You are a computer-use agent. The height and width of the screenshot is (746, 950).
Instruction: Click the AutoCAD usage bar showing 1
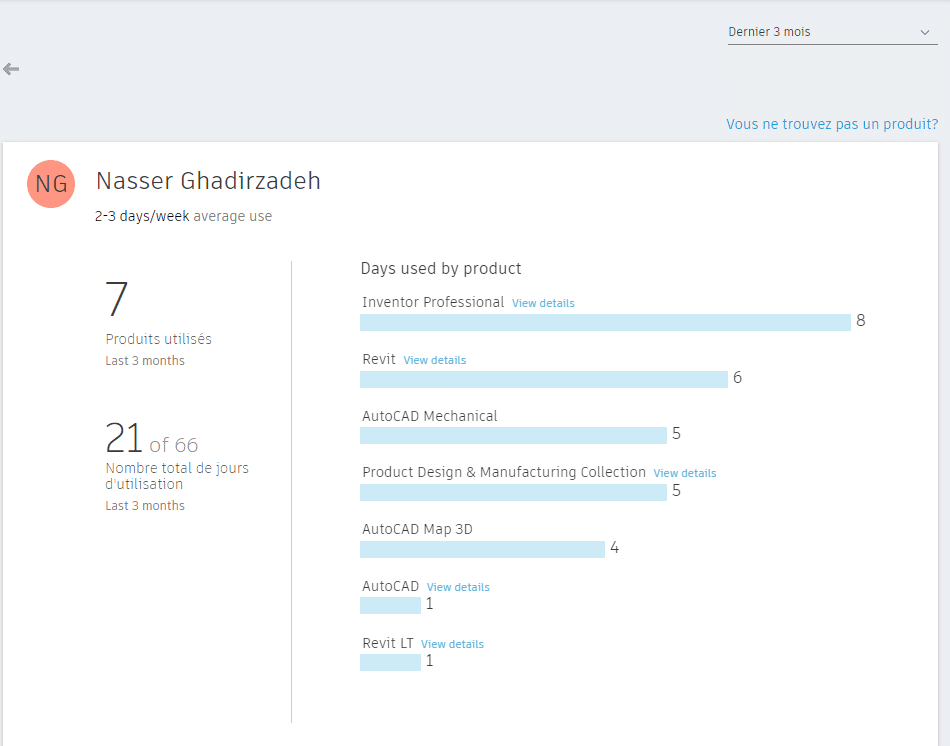coord(390,605)
